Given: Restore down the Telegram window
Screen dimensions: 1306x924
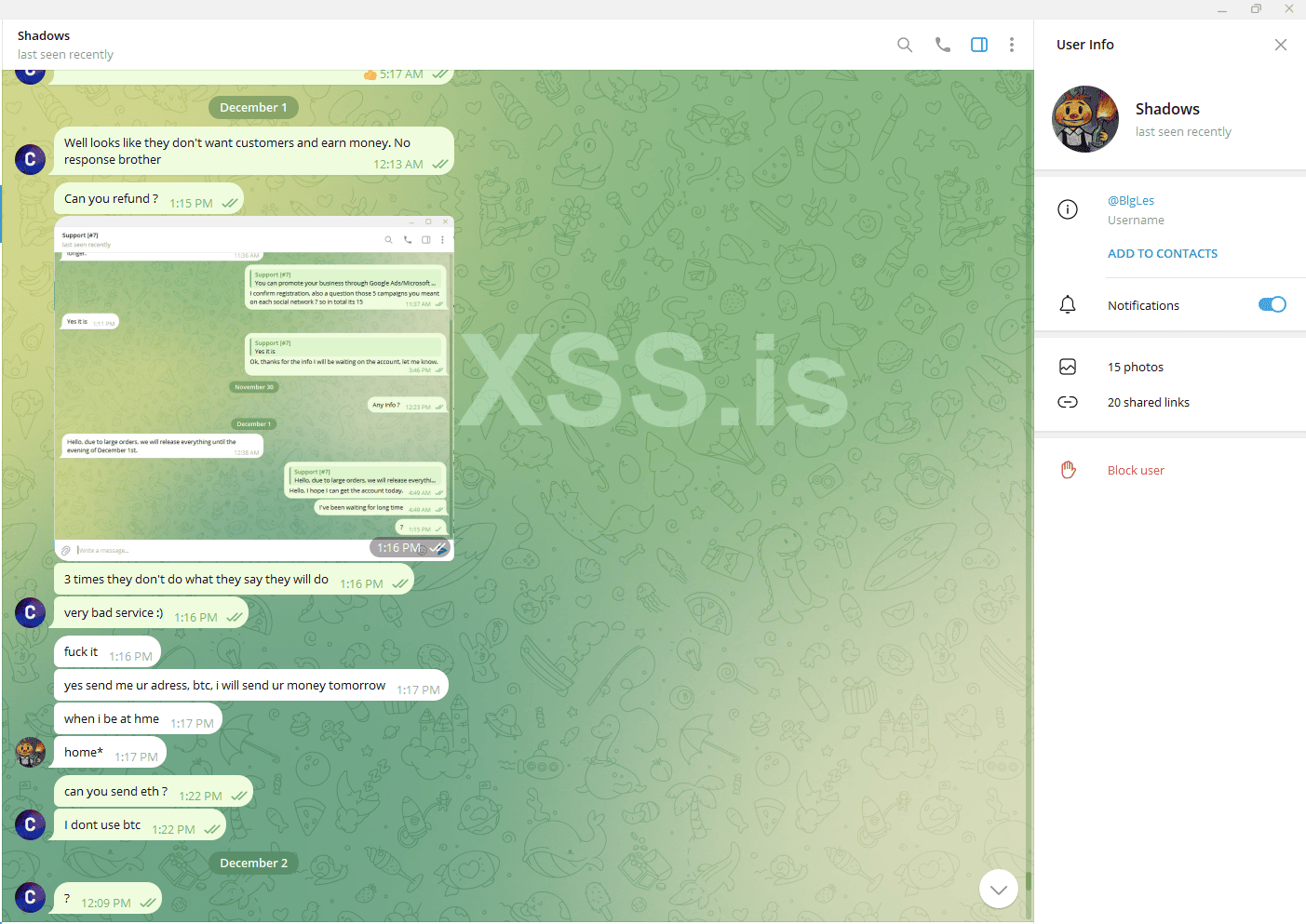Looking at the screenshot, I should (1256, 9).
